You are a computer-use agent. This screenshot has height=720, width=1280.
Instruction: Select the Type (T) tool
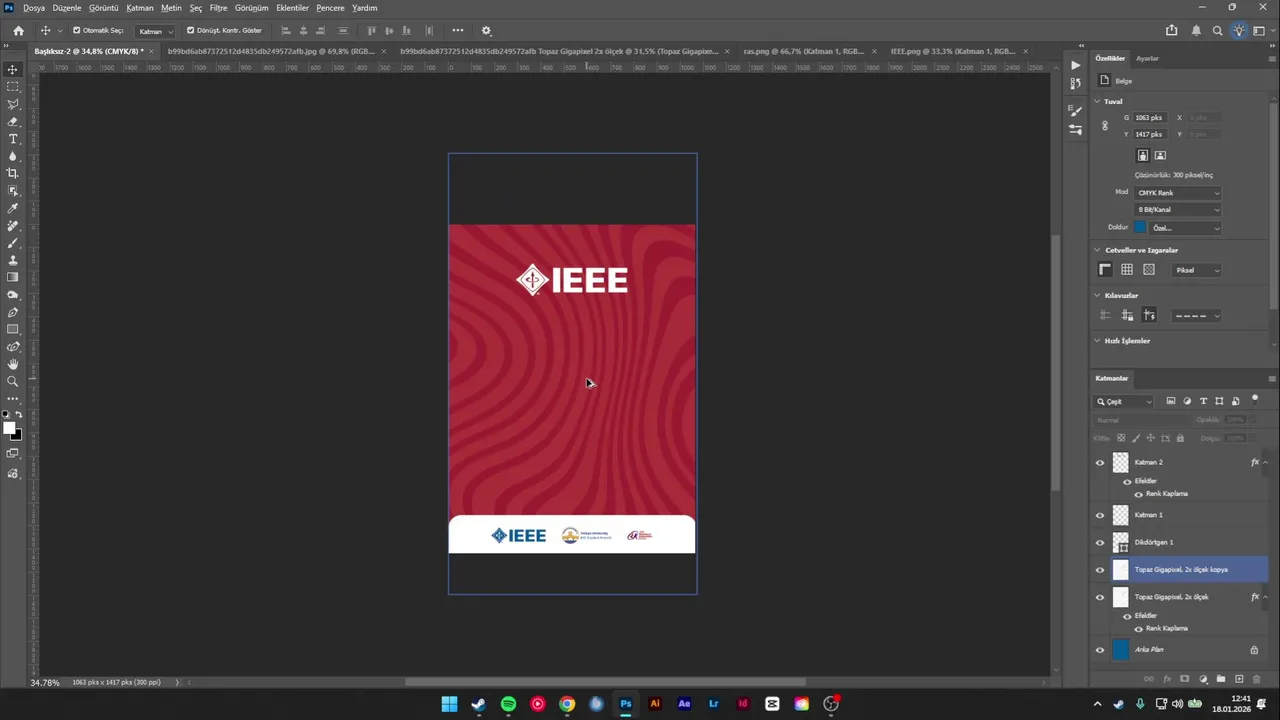(x=13, y=139)
